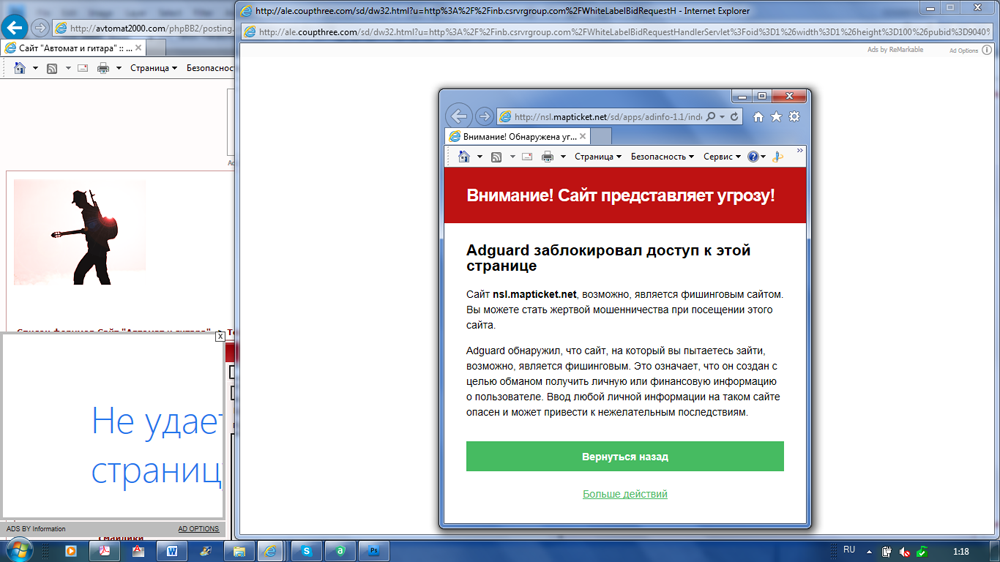Open the gear Tools icon in the mapticket window
The image size is (1000, 562).
click(x=794, y=117)
